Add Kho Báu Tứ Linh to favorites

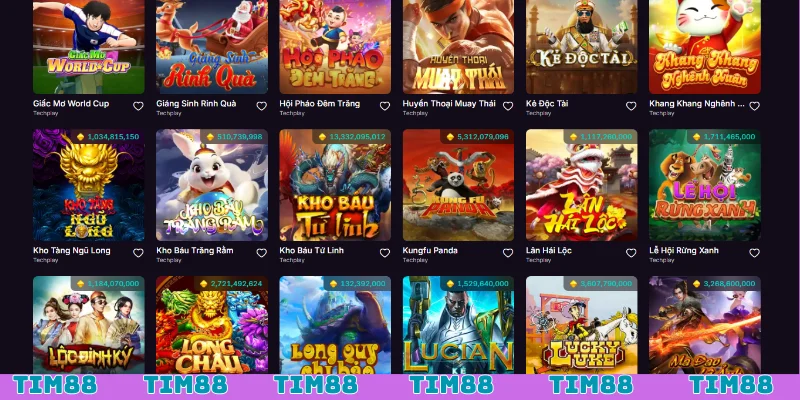pos(385,253)
